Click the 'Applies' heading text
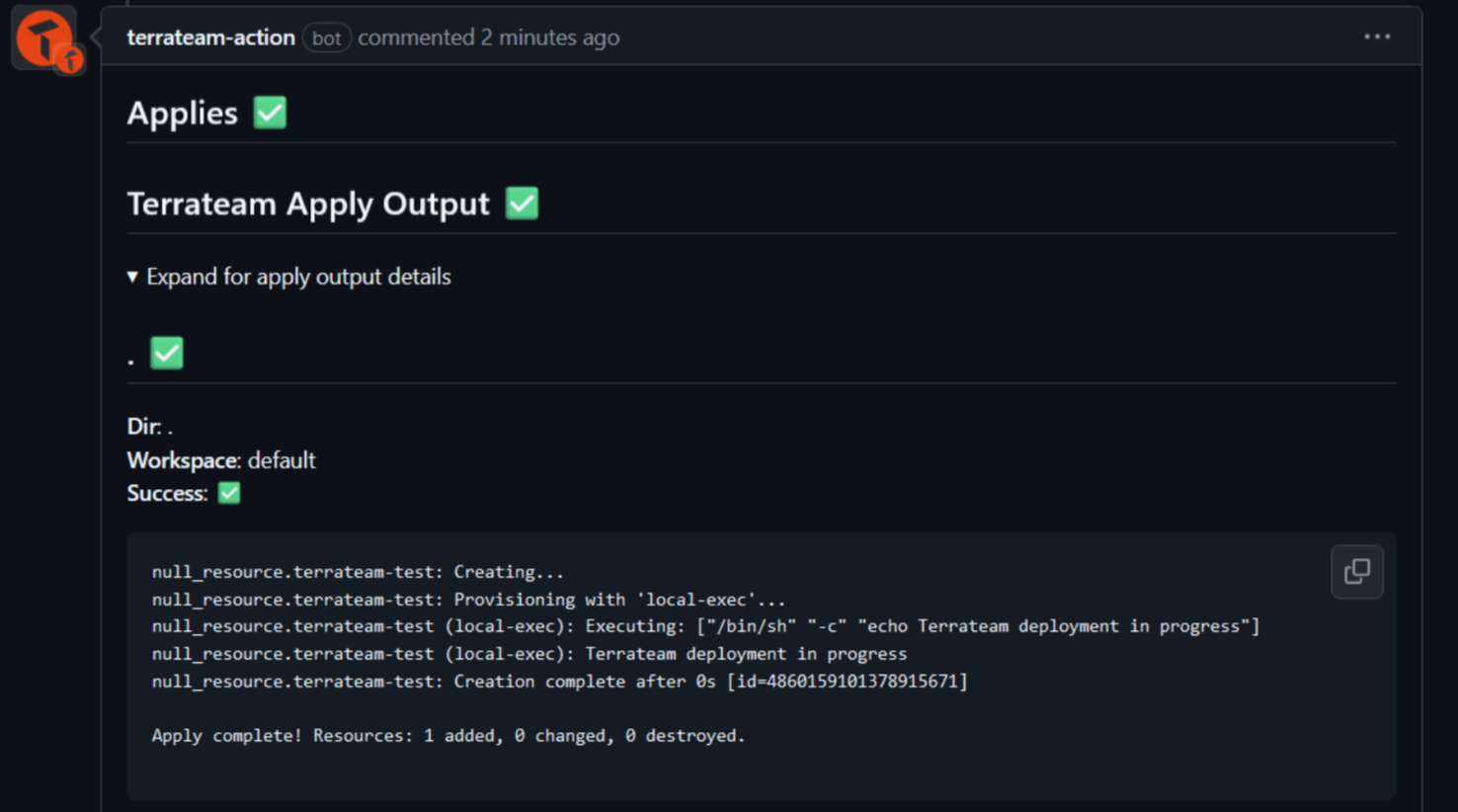 point(183,114)
